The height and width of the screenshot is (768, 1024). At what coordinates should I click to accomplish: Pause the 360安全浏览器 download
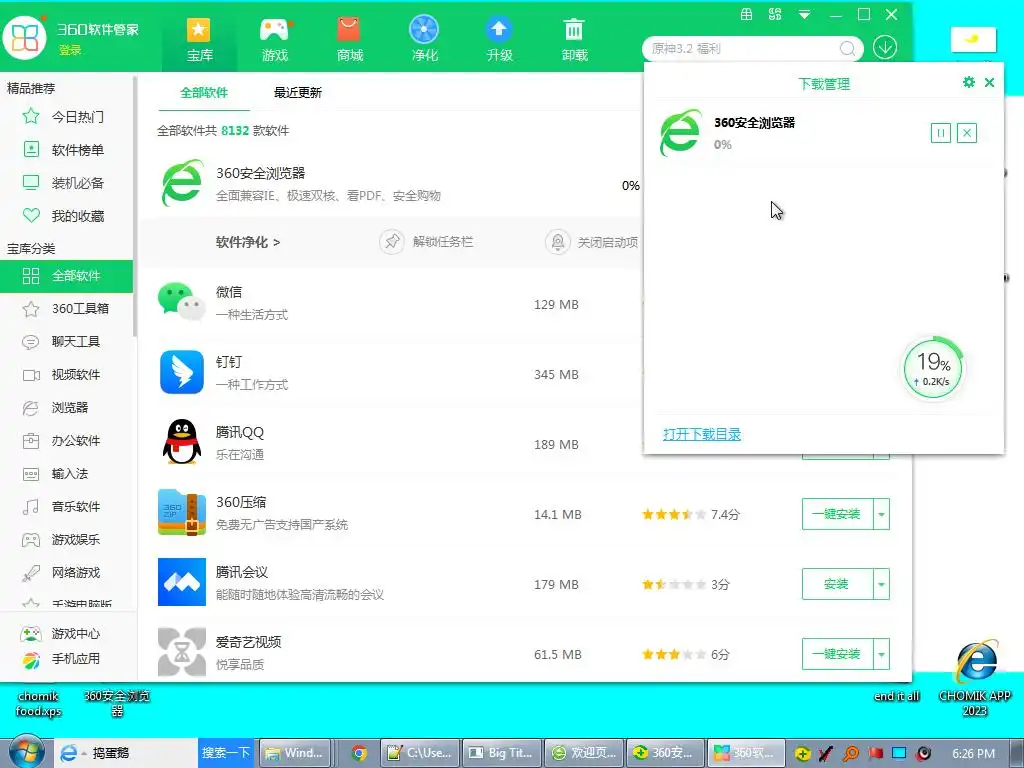point(940,133)
